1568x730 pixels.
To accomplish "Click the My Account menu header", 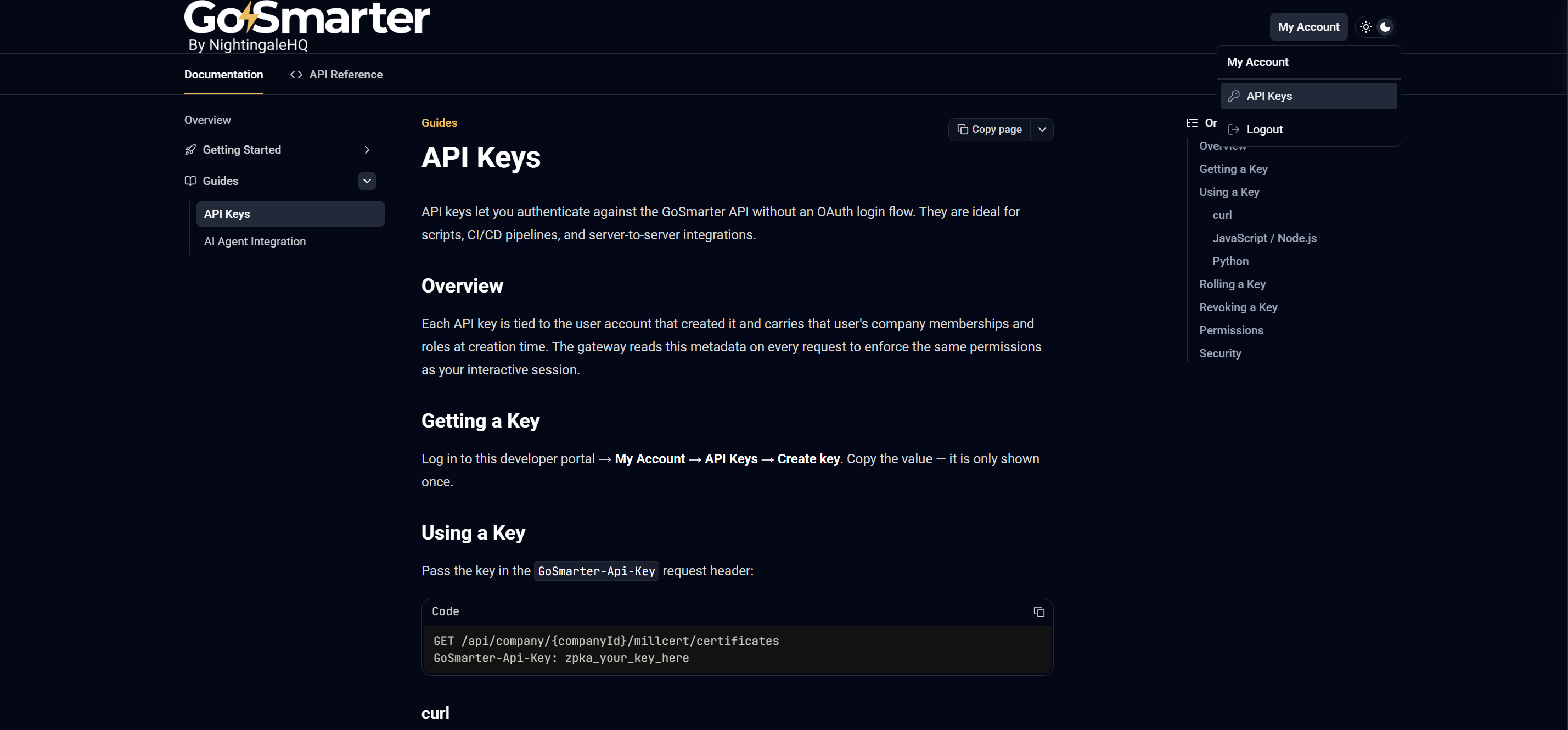I will [1257, 62].
